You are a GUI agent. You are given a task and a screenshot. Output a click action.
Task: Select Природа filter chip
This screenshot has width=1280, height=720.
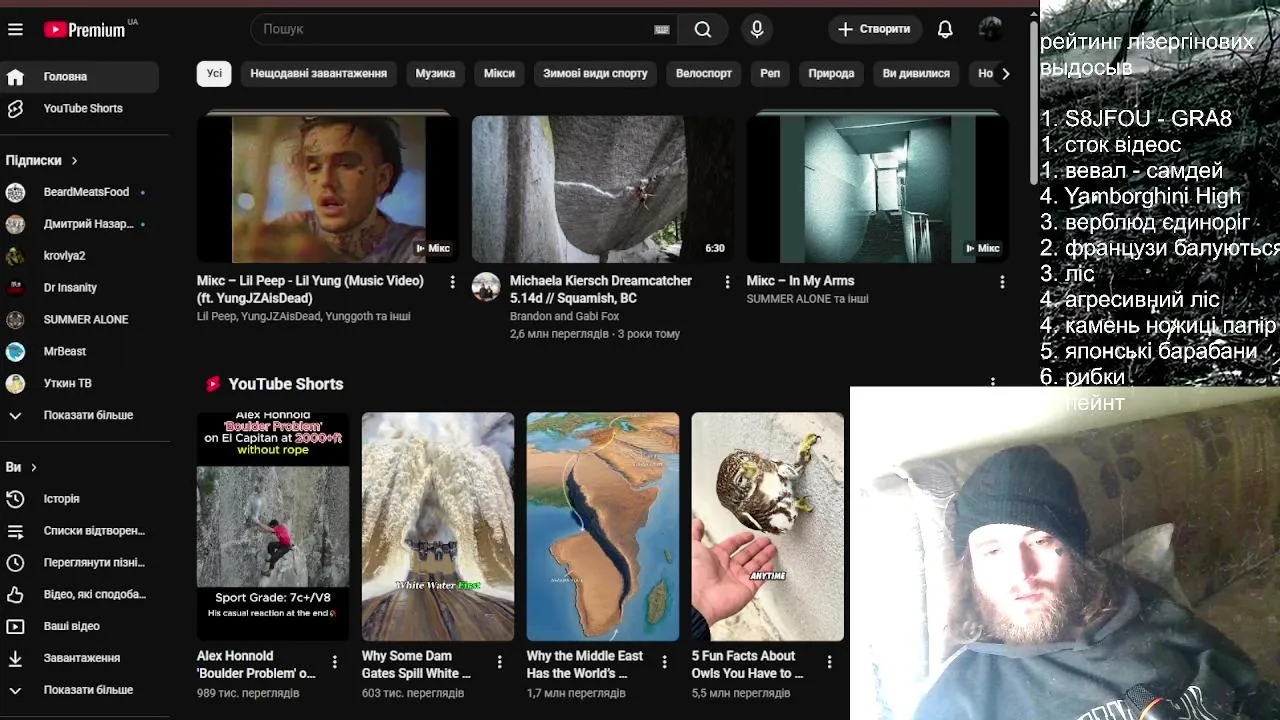pos(831,73)
